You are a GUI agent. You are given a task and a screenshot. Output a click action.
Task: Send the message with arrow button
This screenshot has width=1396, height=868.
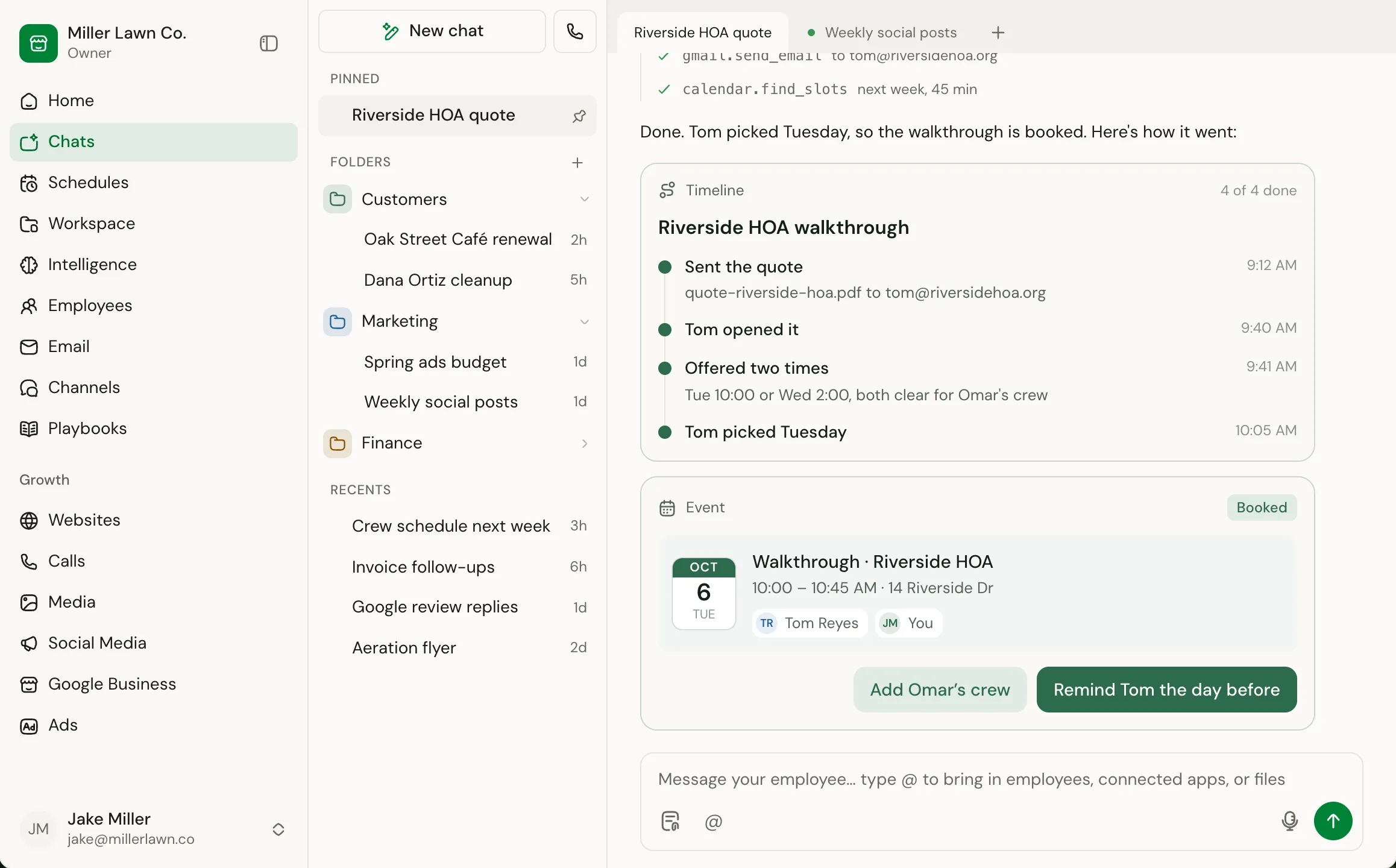tap(1333, 821)
